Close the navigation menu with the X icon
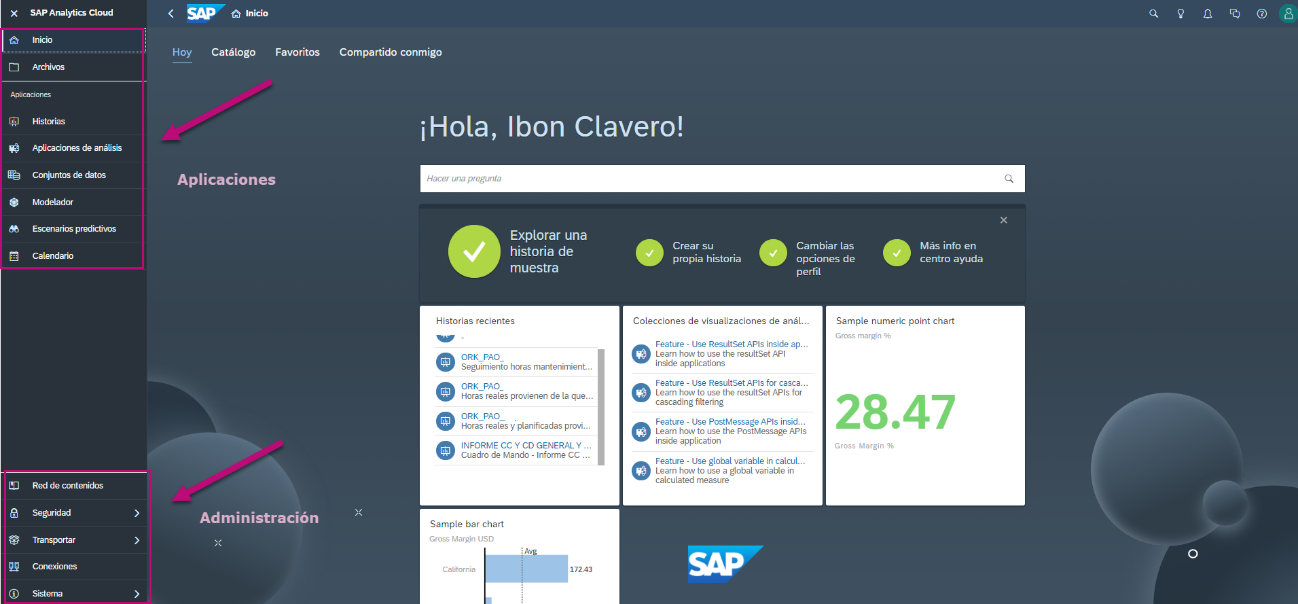 [14, 13]
